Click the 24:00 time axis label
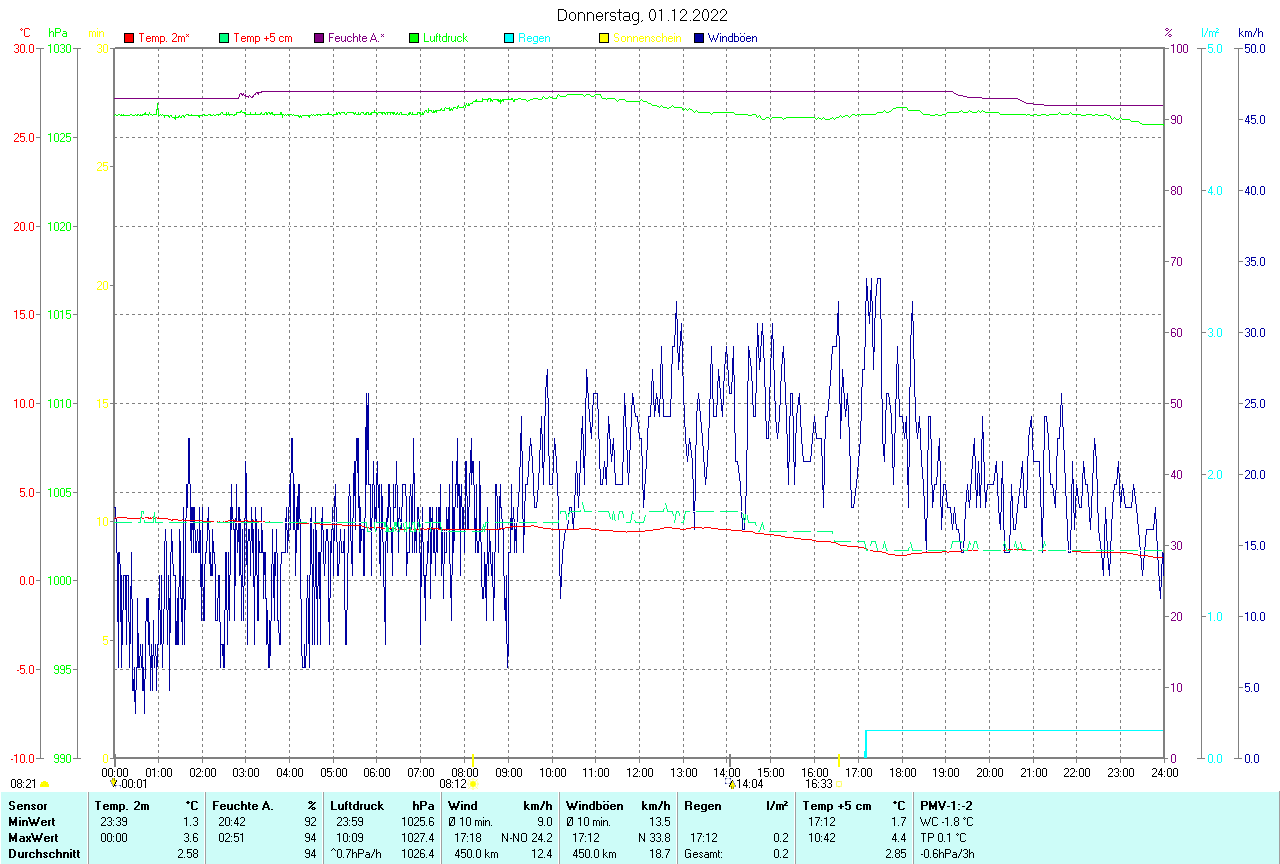The width and height of the screenshot is (1280, 864). (x=1164, y=773)
